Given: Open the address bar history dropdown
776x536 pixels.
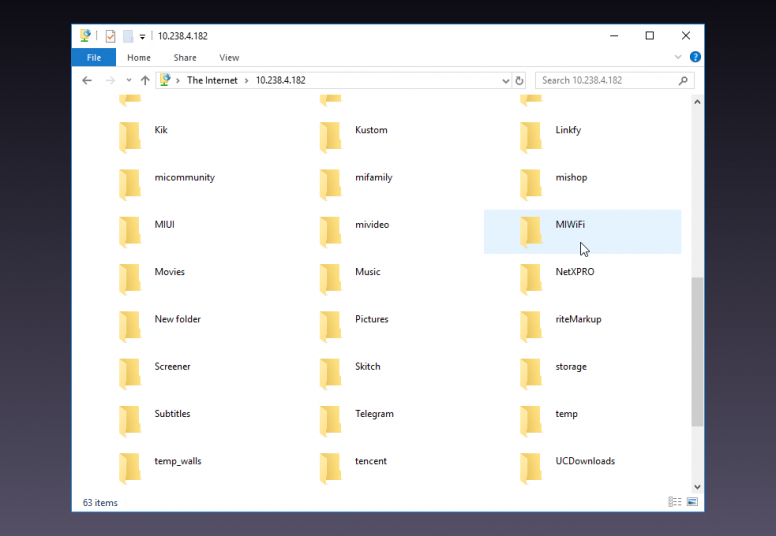Looking at the screenshot, I should click(x=503, y=80).
